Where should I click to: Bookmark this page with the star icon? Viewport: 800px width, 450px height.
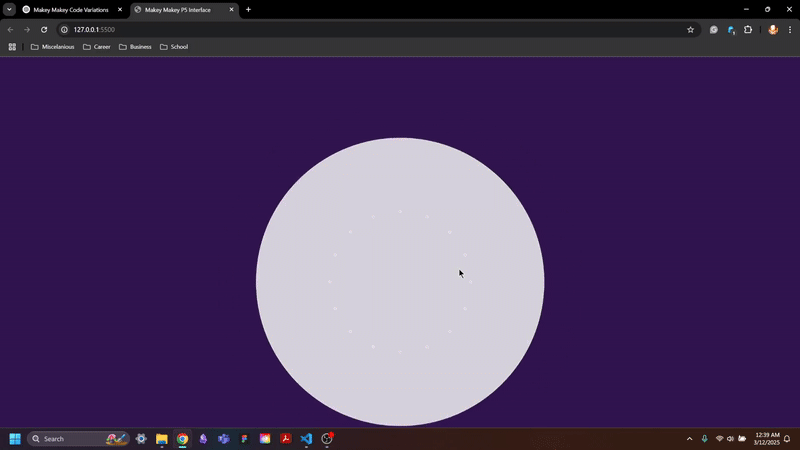pyautogui.click(x=690, y=30)
